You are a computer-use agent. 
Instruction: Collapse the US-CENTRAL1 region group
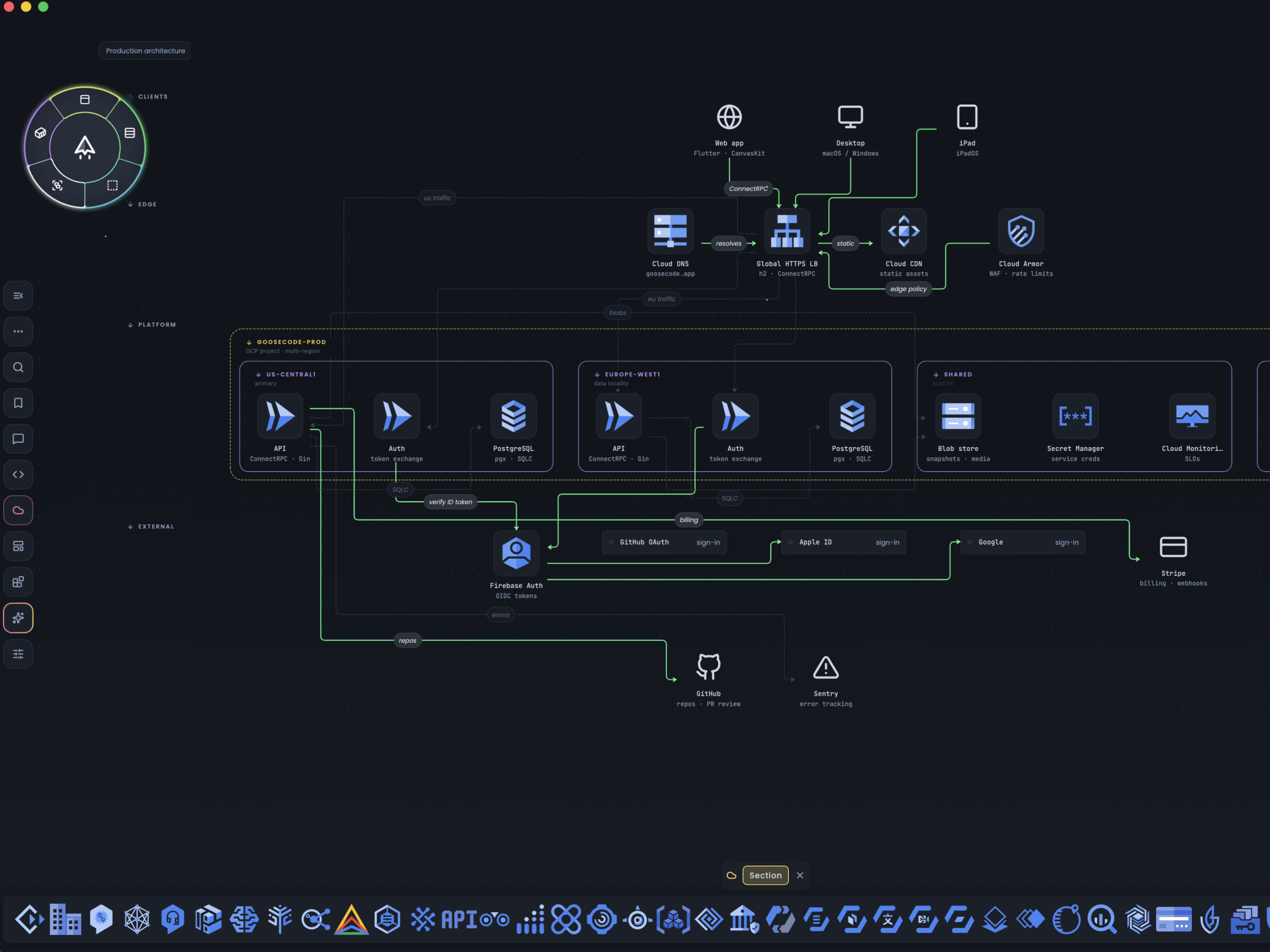pyautogui.click(x=258, y=374)
